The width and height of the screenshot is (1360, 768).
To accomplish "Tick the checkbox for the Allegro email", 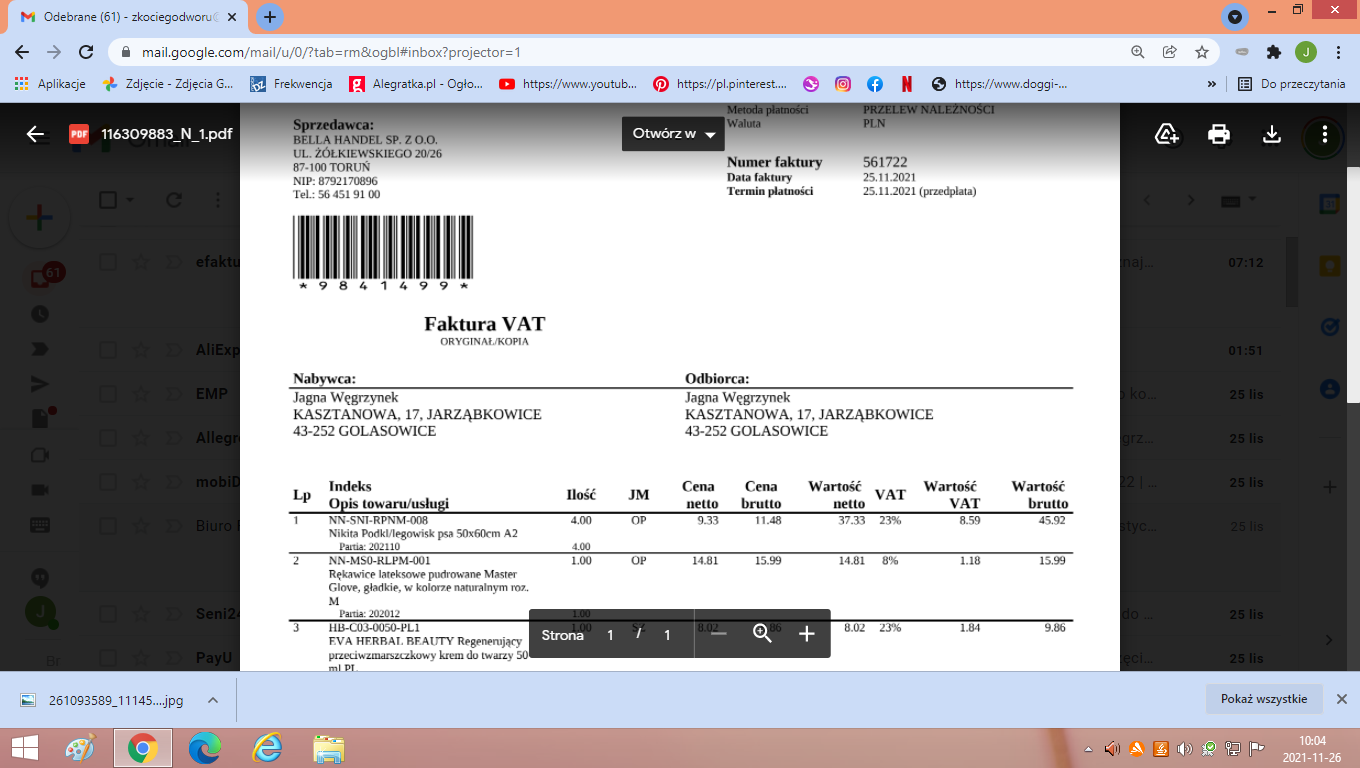I will 108,438.
